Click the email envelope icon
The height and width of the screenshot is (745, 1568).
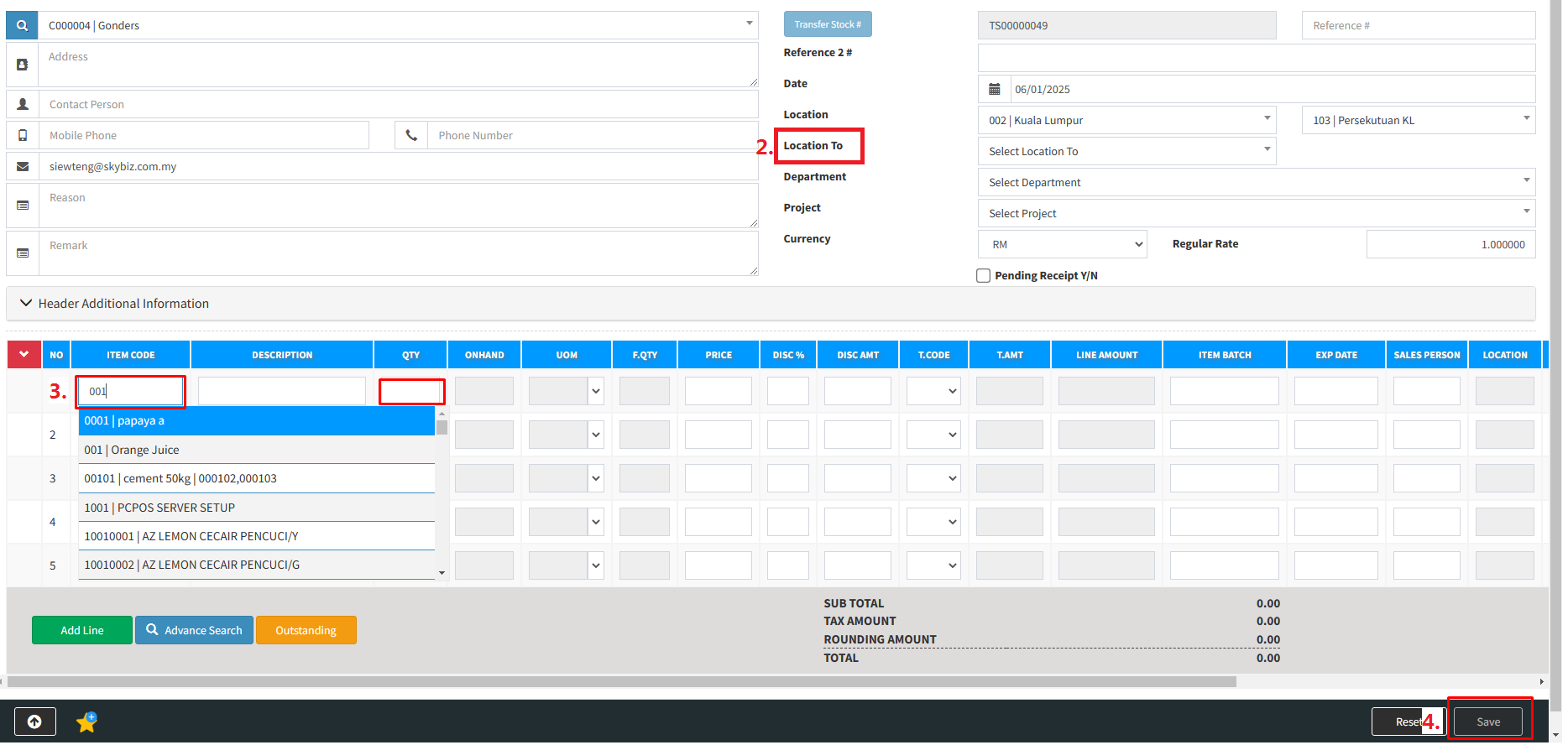23,166
